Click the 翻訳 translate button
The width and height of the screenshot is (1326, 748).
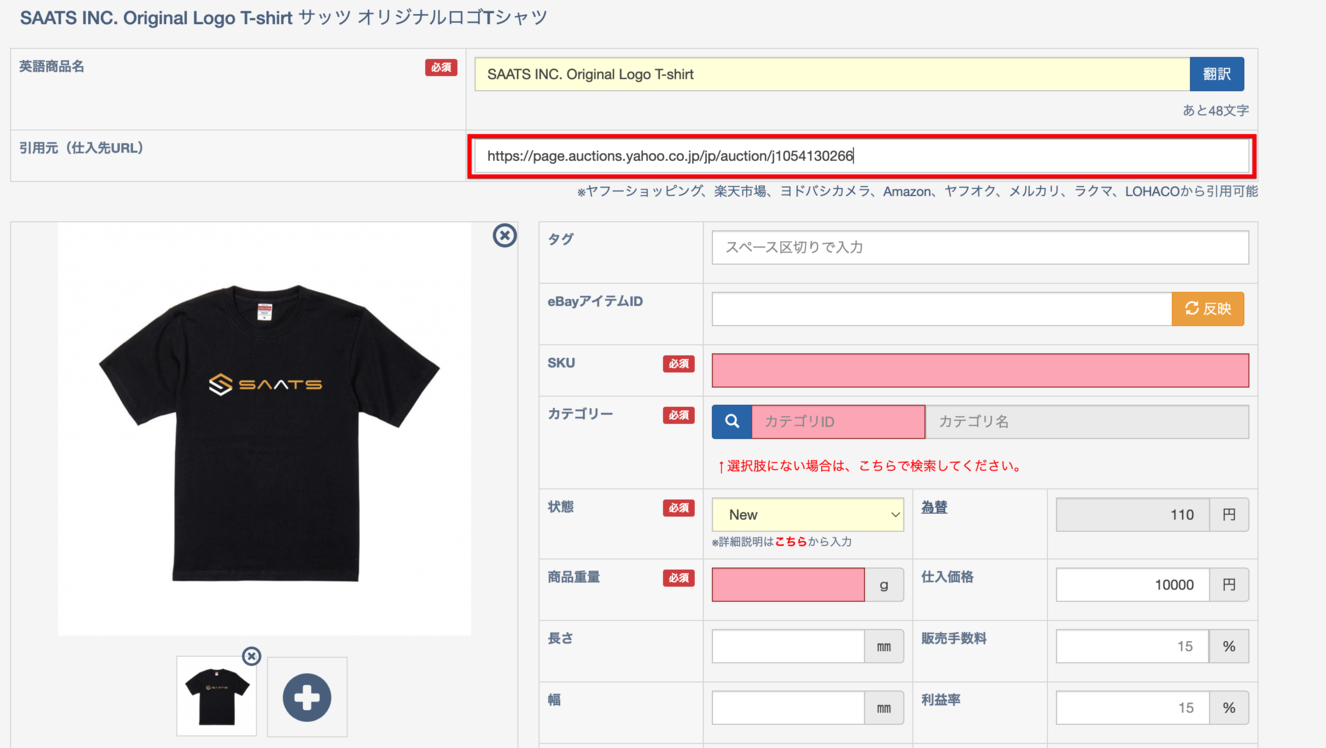1216,74
